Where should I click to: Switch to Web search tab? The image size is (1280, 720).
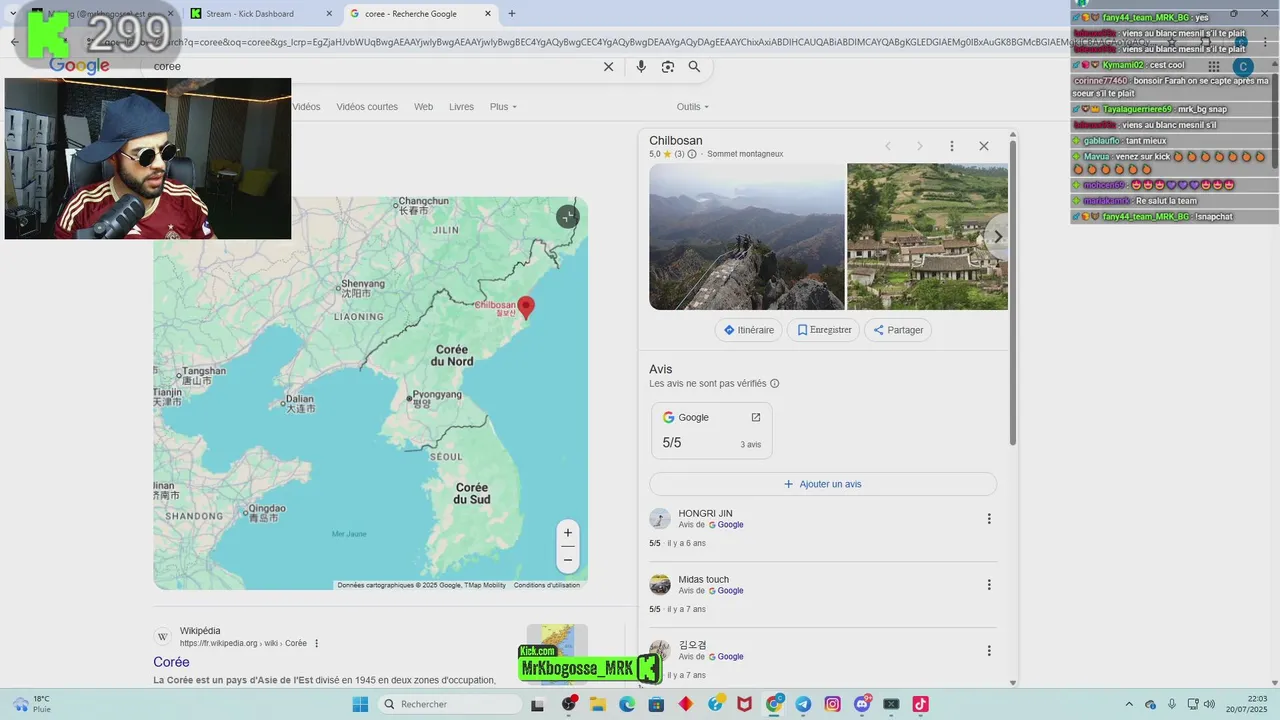click(424, 107)
